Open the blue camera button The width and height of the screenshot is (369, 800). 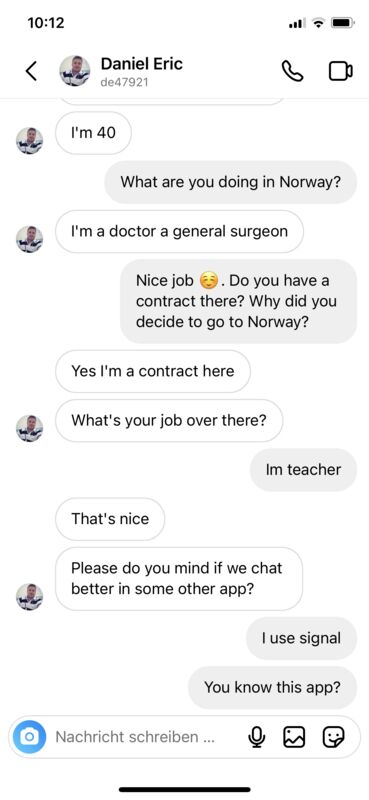click(x=30, y=737)
